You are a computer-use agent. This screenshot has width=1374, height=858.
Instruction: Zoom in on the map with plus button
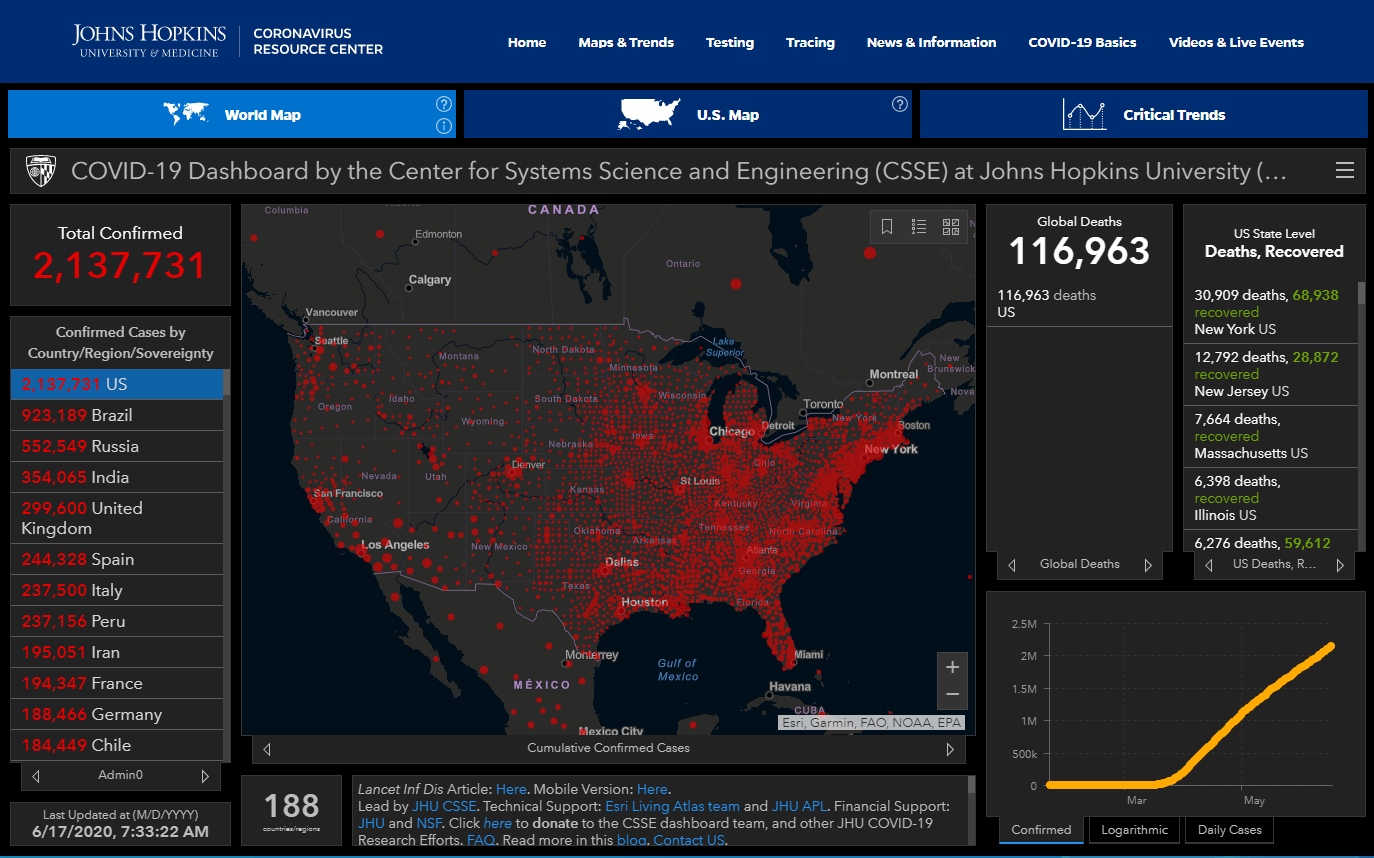coord(952,667)
